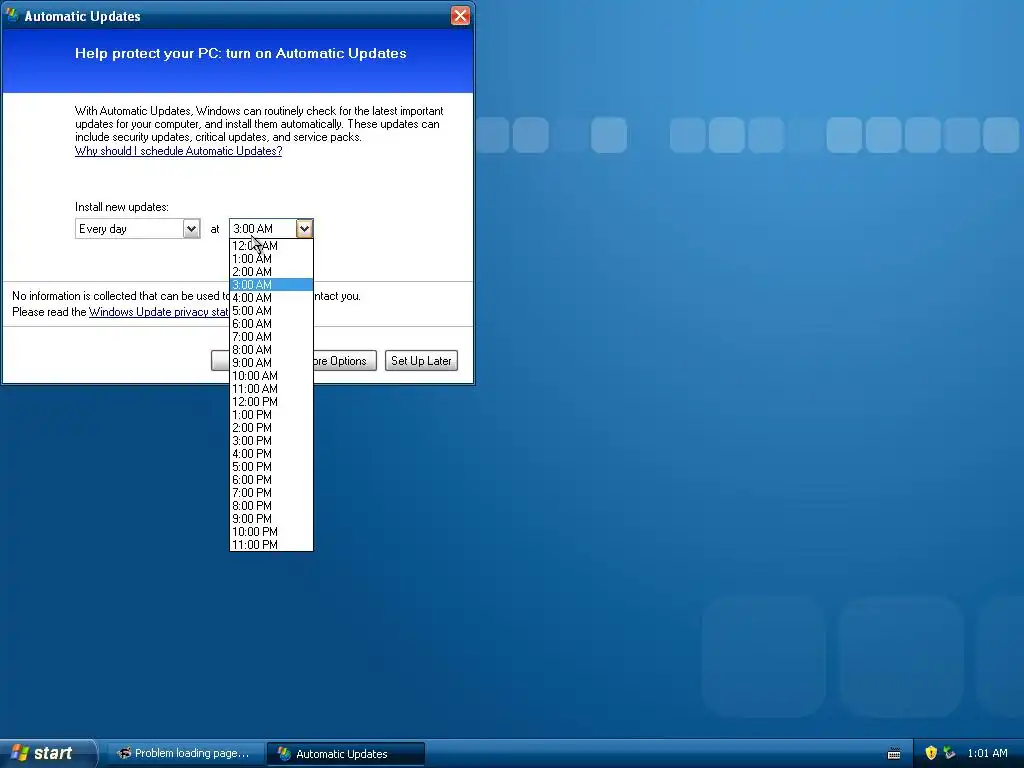Set install time to 6:00 PM
The height and width of the screenshot is (768, 1024).
(x=271, y=480)
